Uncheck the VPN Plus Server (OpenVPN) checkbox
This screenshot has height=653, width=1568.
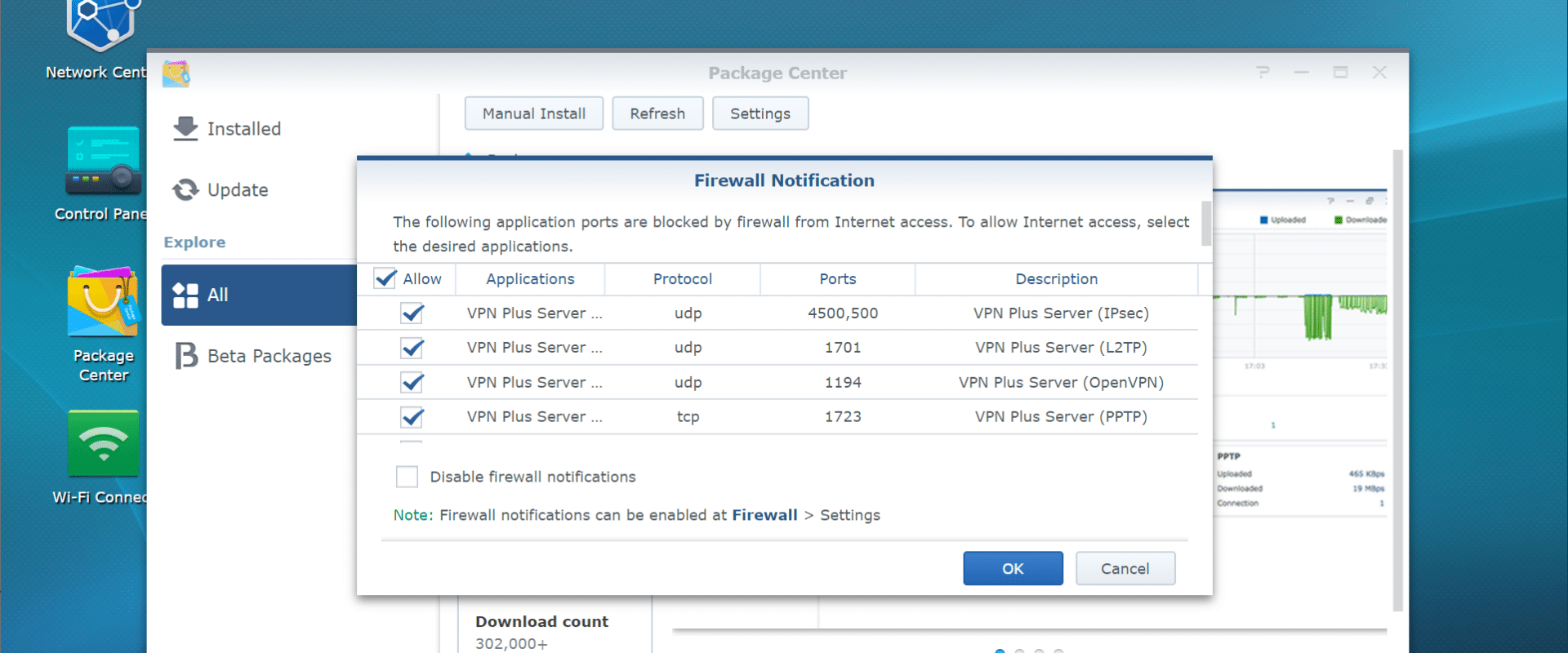tap(412, 382)
